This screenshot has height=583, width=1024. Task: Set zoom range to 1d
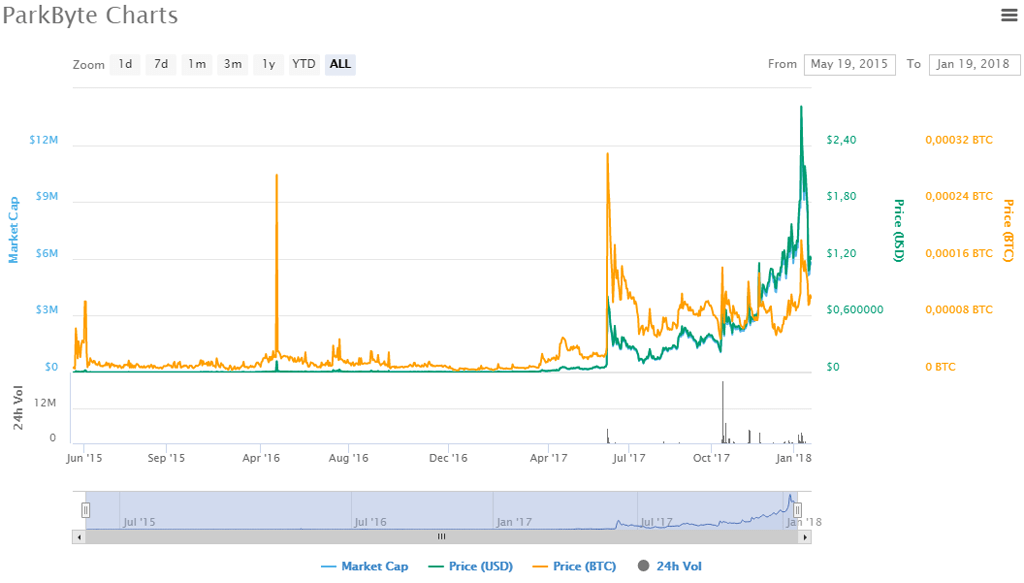pos(125,64)
